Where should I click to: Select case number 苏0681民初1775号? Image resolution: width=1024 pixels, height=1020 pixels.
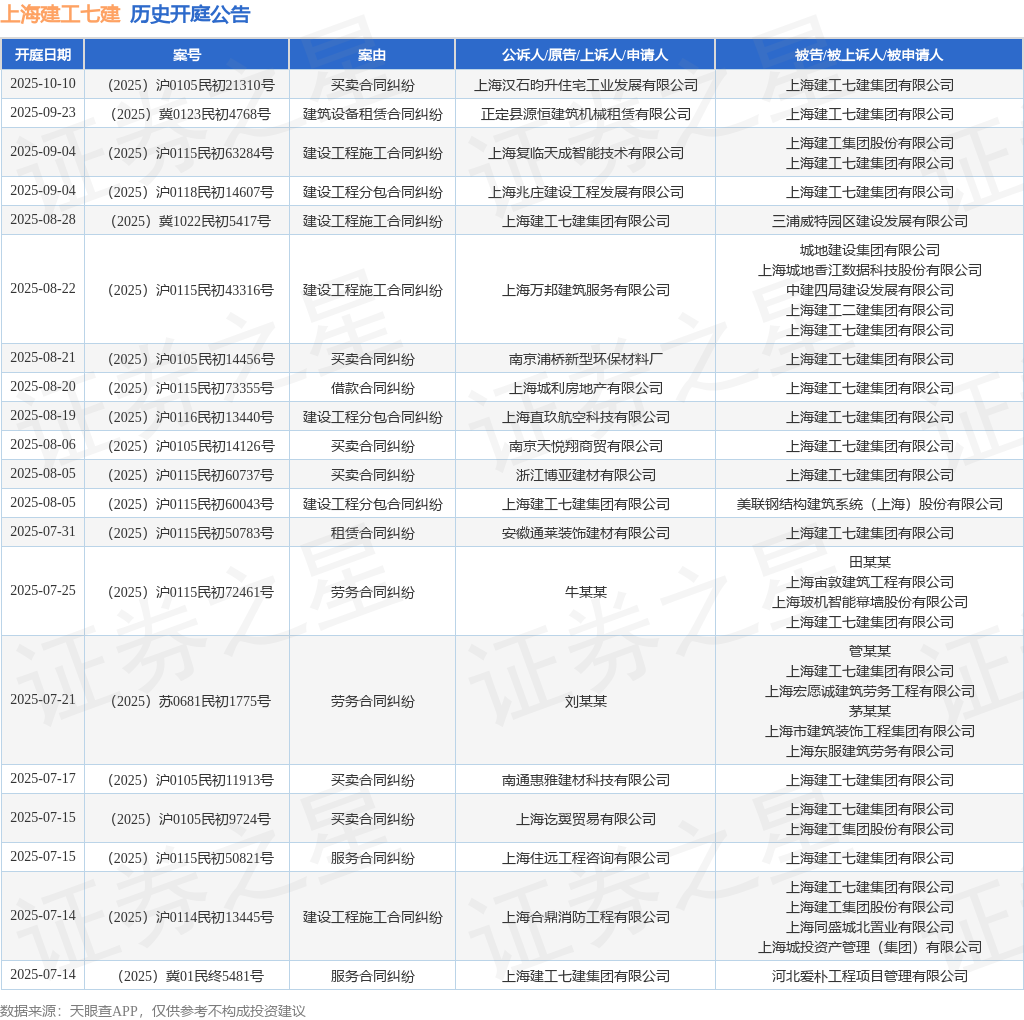[191, 701]
